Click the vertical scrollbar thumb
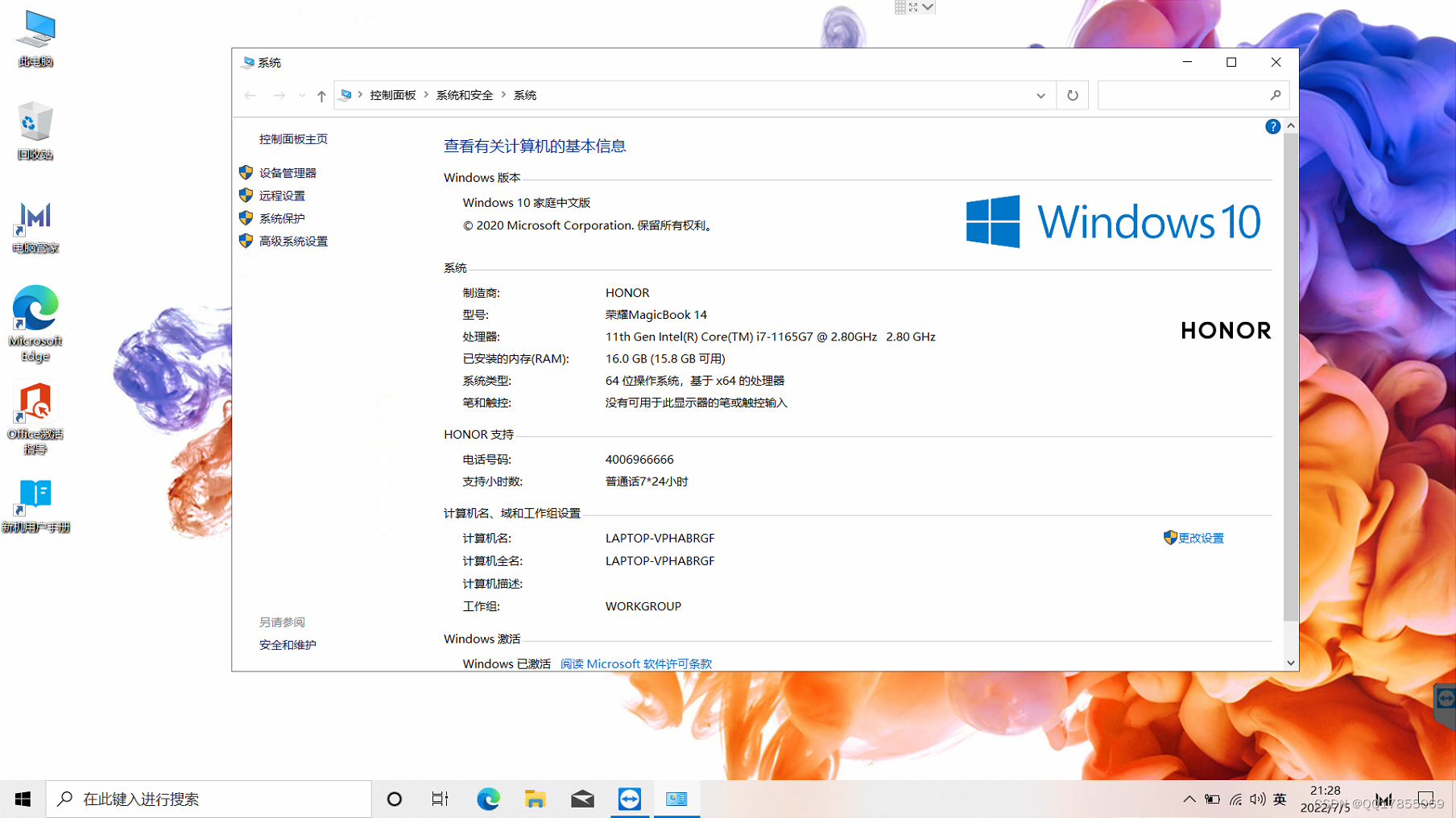1456x818 pixels. tap(1291, 377)
